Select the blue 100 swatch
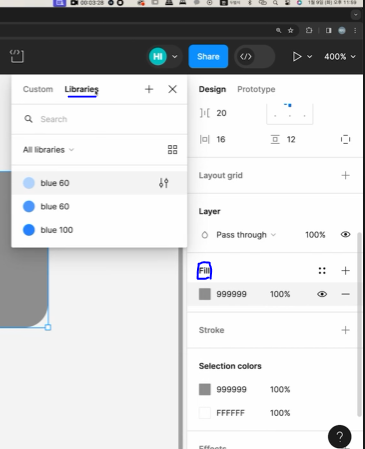365x449 pixels. click(29, 230)
